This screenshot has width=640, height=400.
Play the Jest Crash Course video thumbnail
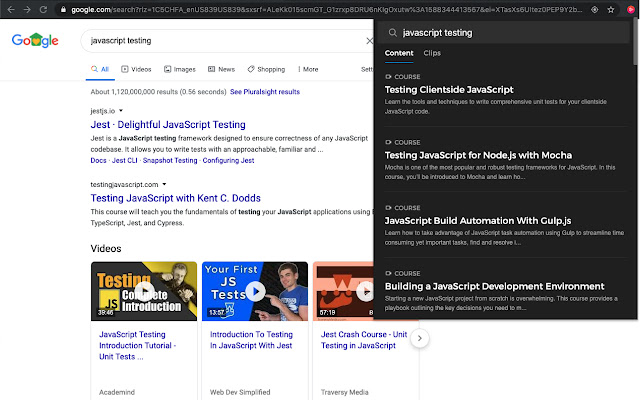344,291
